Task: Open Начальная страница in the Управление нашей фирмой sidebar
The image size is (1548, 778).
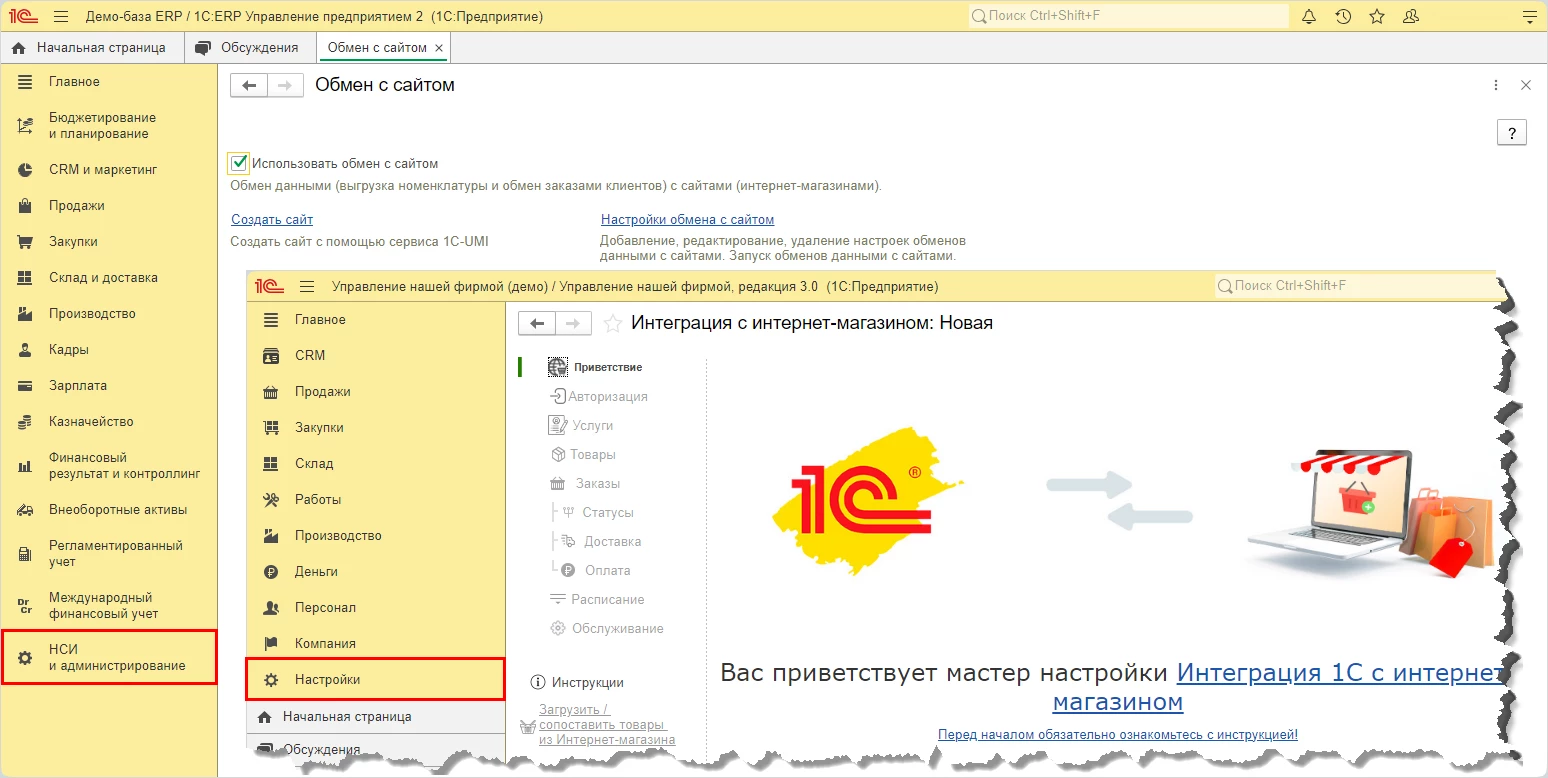Action: tap(376, 717)
